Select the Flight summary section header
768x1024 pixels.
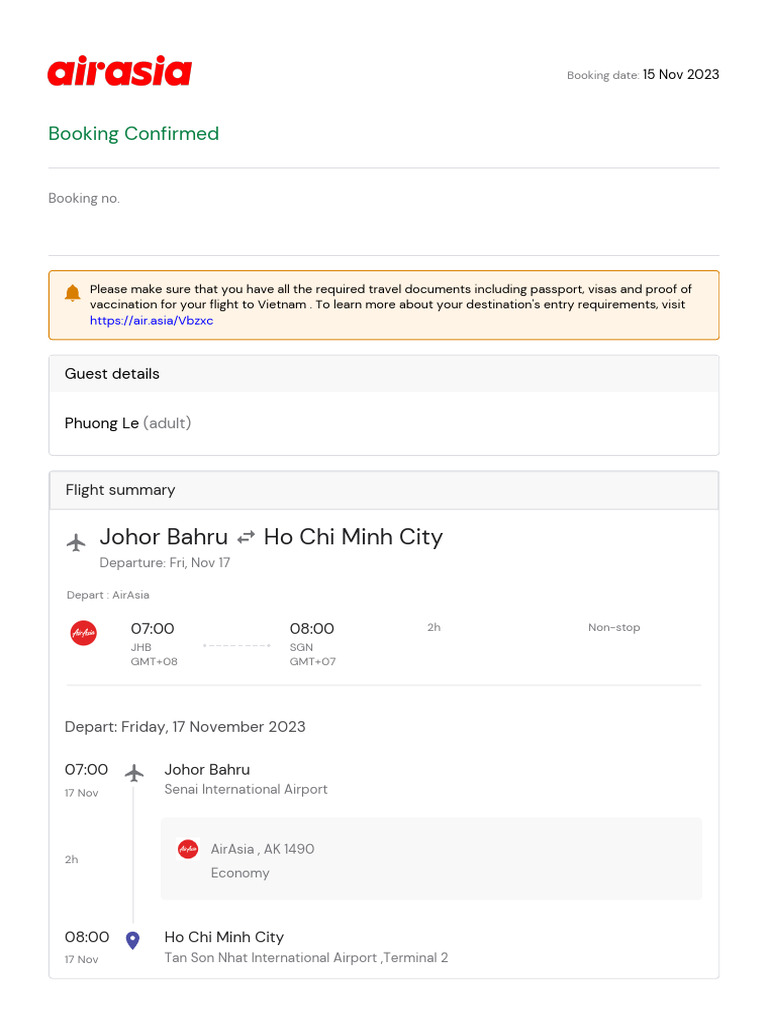384,490
